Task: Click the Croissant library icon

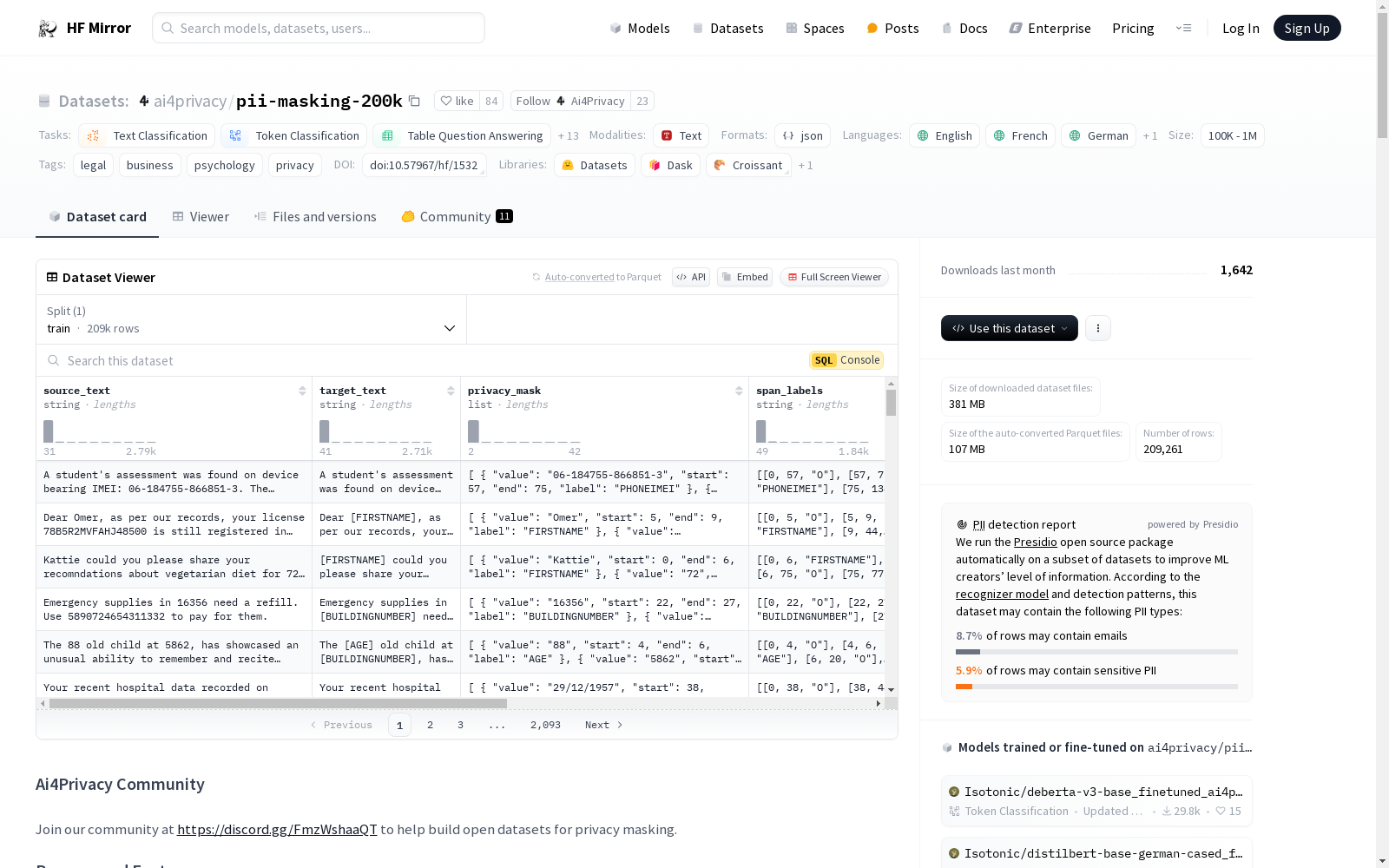Action: (x=719, y=165)
